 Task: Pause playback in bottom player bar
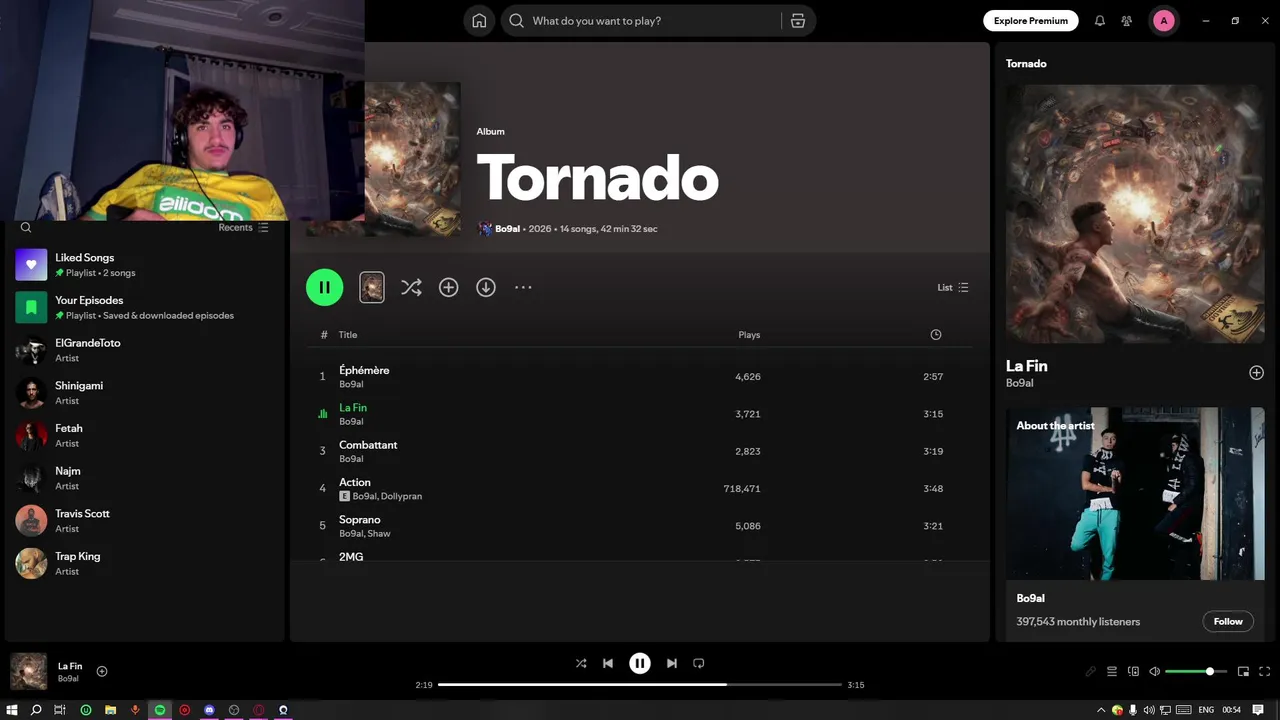point(640,663)
